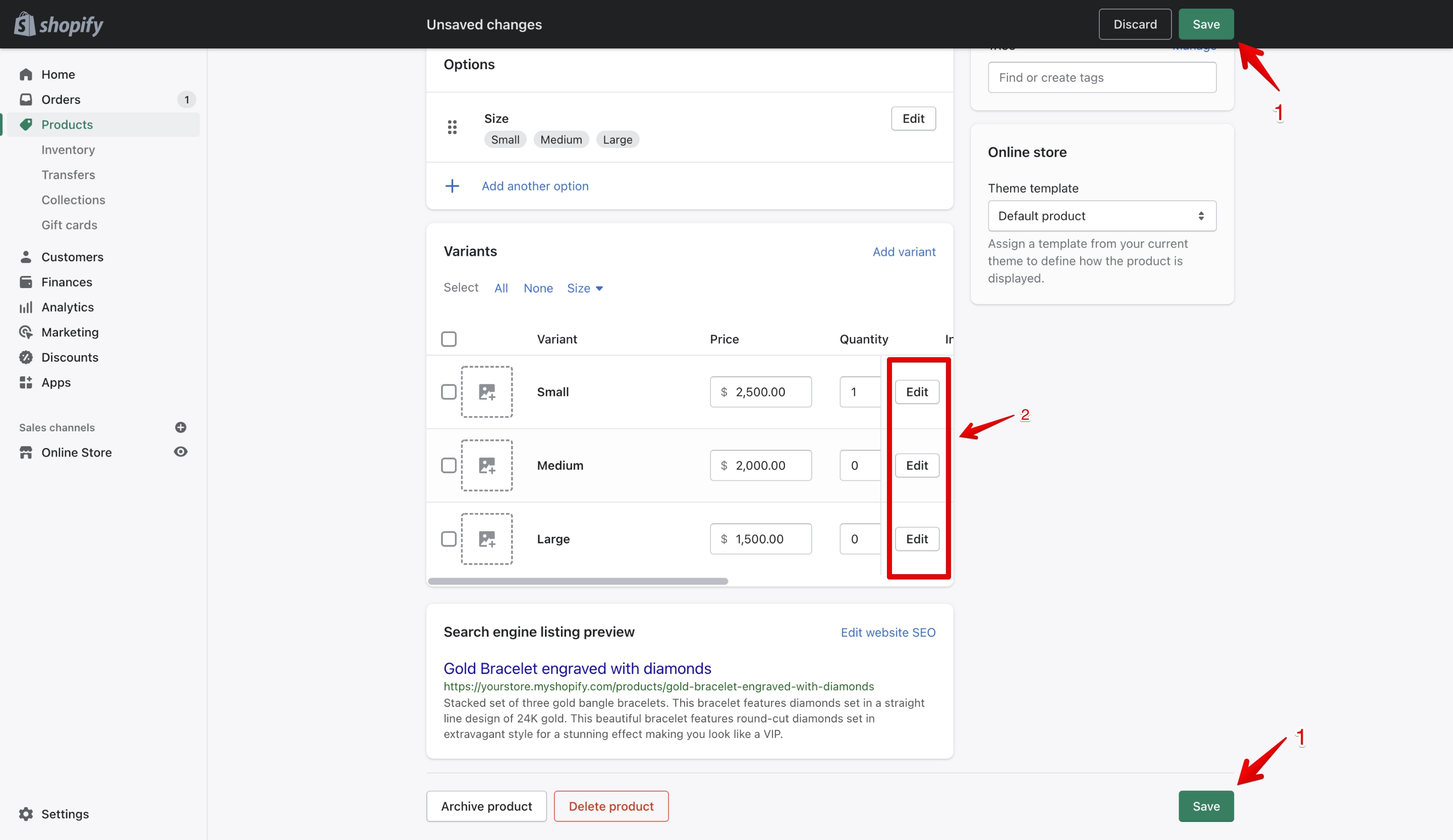Edit the Small variant
This screenshot has width=1453, height=840.
(x=917, y=392)
